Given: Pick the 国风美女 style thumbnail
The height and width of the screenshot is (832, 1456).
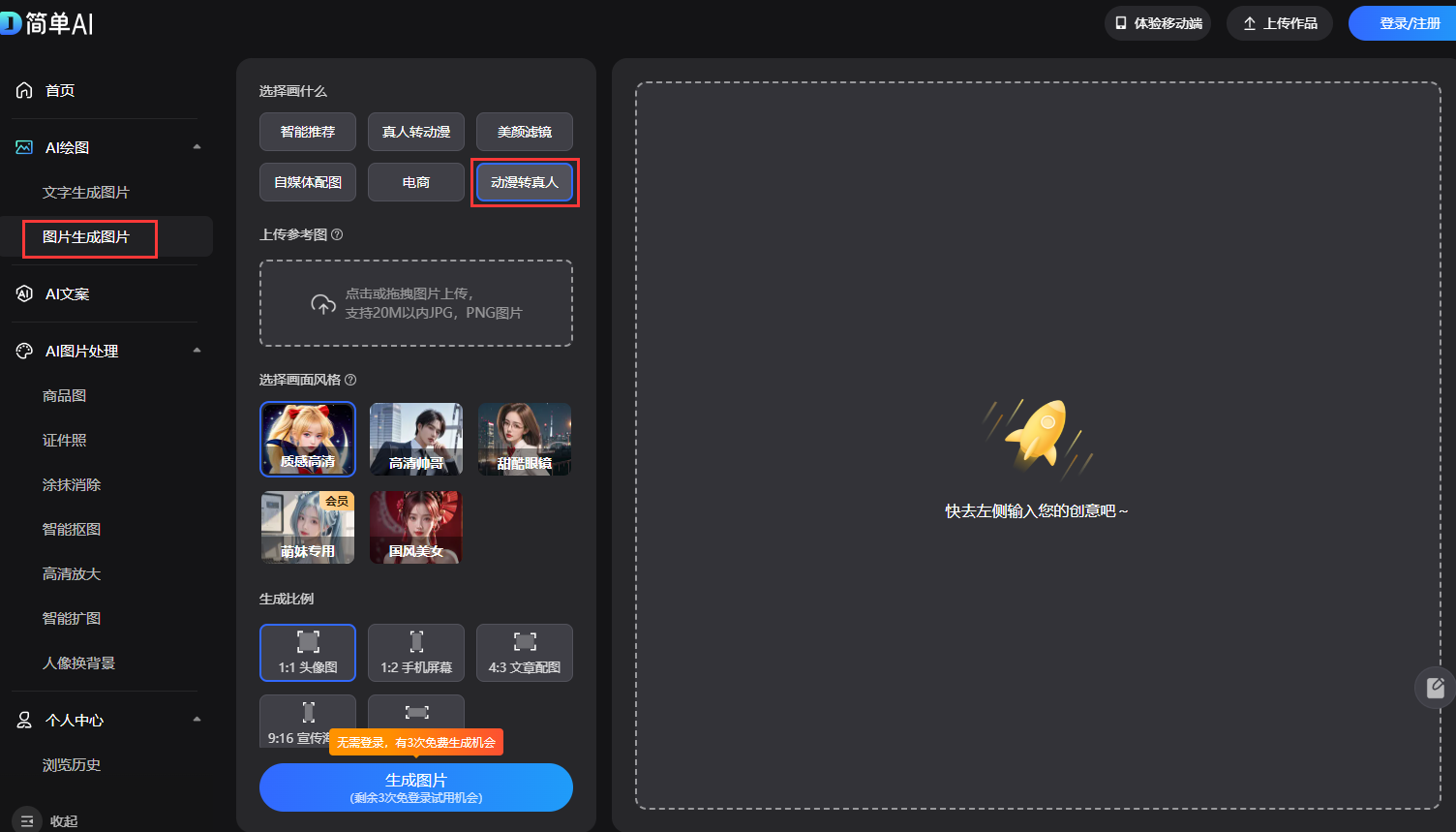Looking at the screenshot, I should pos(416,528).
